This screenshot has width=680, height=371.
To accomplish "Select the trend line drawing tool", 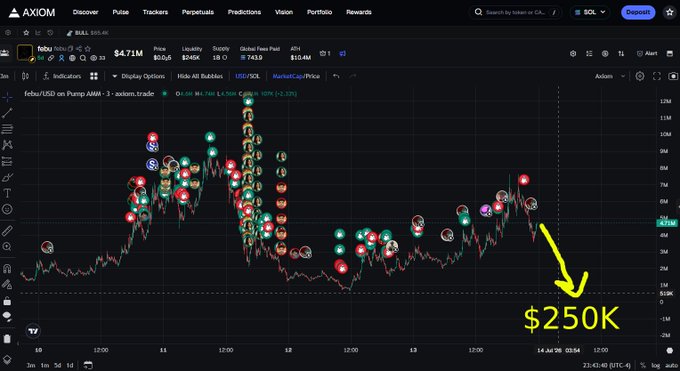I will (x=7, y=113).
